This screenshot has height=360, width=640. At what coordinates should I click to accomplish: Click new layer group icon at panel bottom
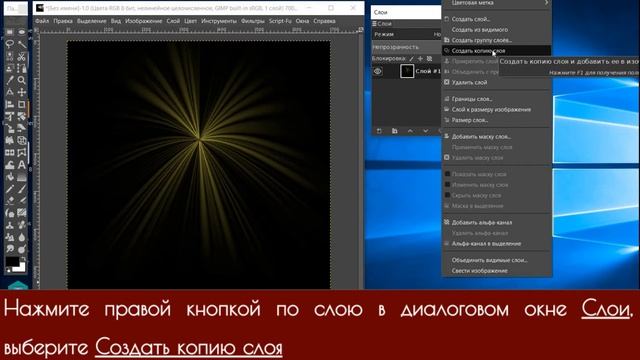(x=394, y=131)
